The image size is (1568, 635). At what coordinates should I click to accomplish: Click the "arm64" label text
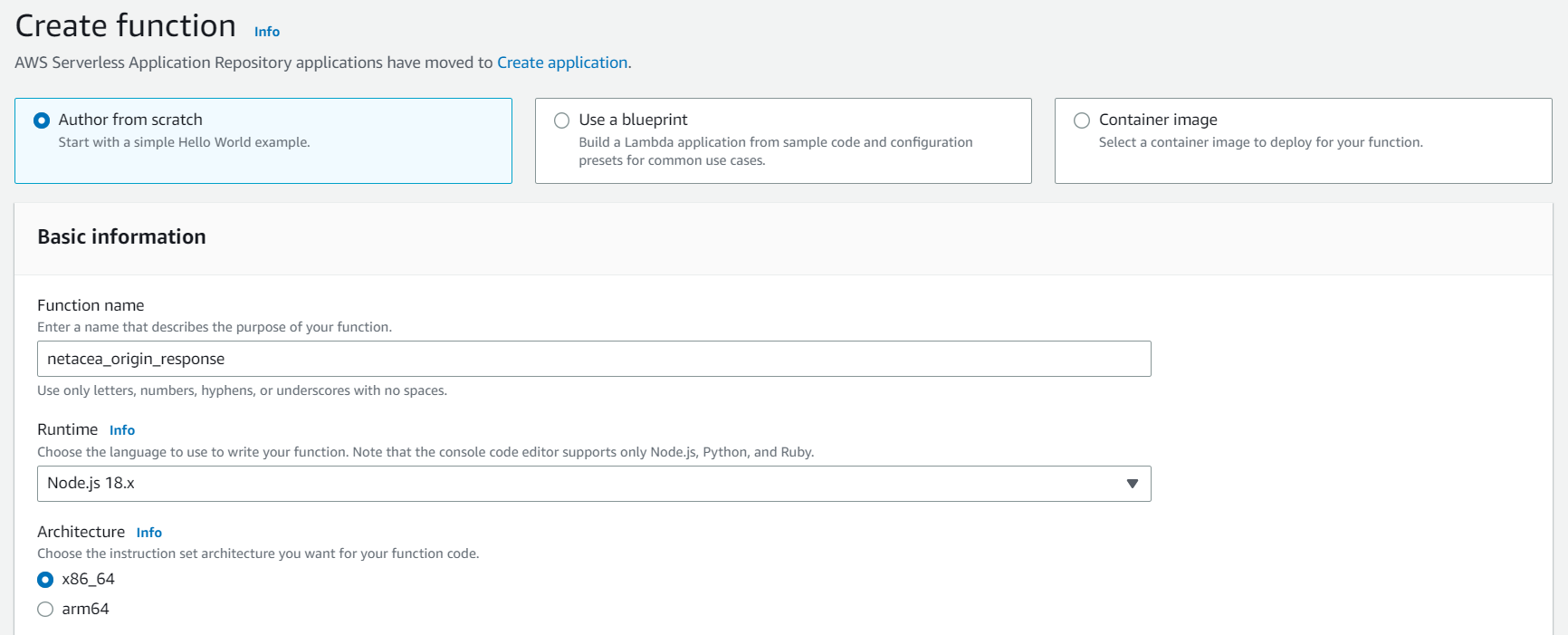pyautogui.click(x=85, y=609)
